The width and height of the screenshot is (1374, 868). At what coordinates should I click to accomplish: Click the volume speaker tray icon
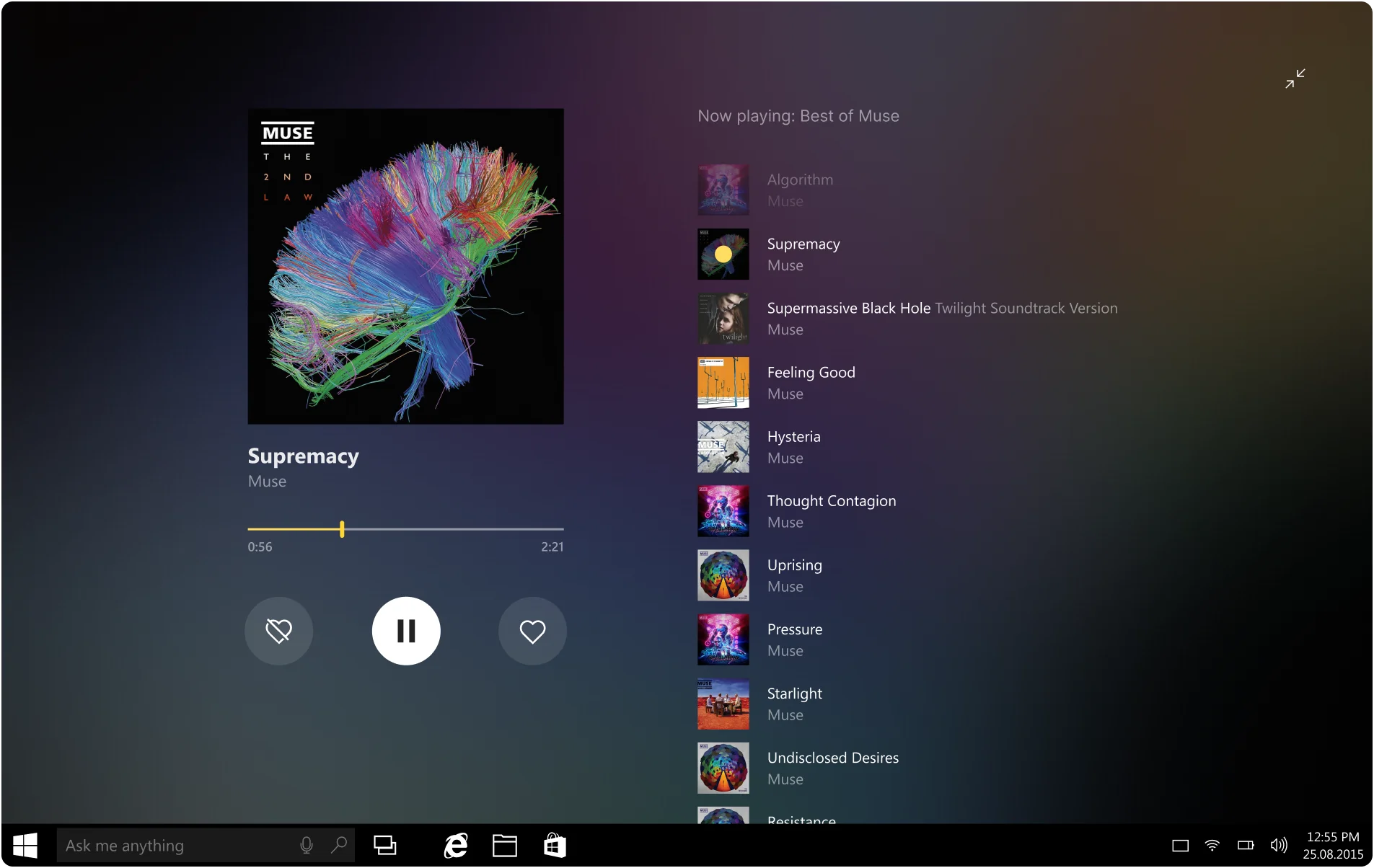[x=1279, y=845]
